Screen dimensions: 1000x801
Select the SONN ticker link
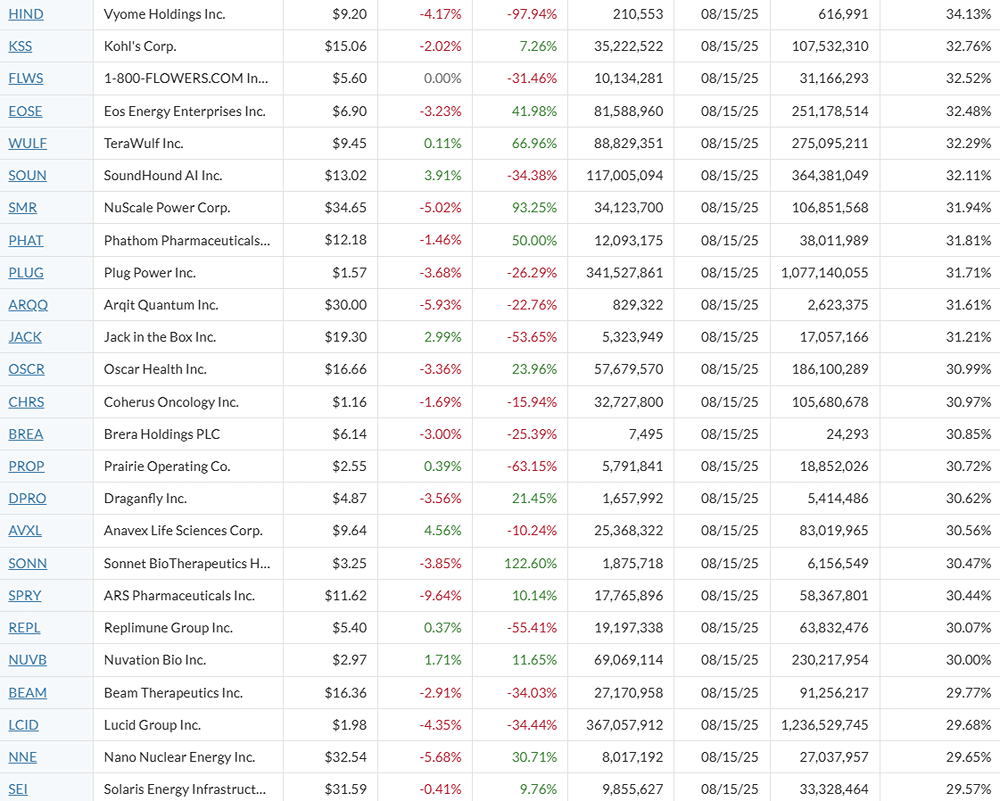coord(27,563)
